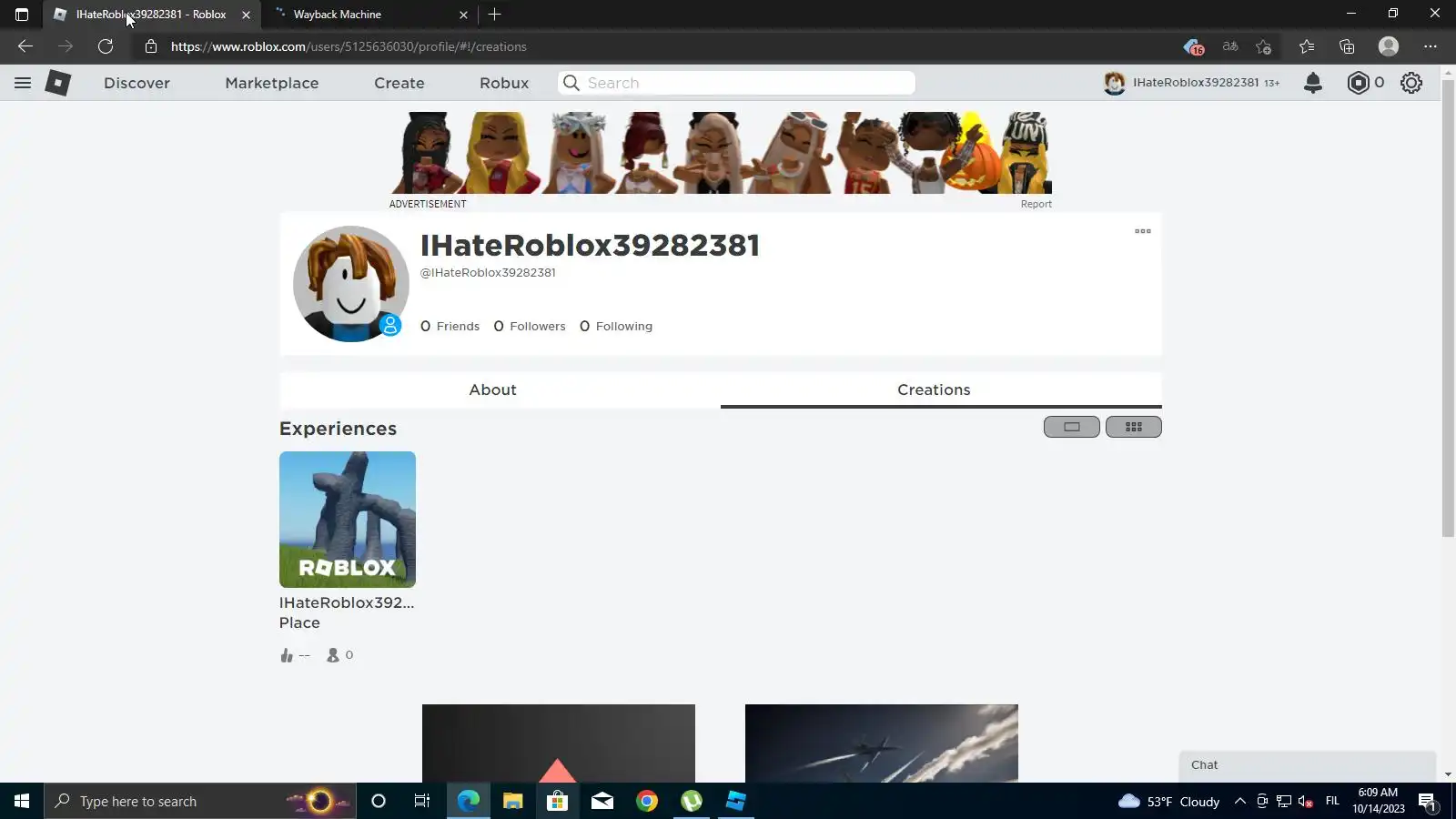
Task: Open Microsoft Edge from the taskbar
Action: pyautogui.click(x=468, y=801)
